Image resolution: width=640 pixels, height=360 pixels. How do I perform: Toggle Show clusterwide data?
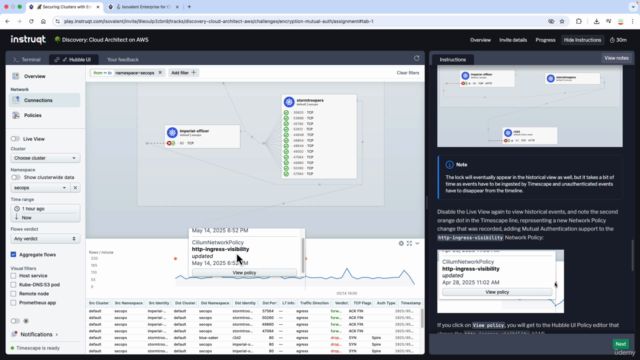[16, 178]
